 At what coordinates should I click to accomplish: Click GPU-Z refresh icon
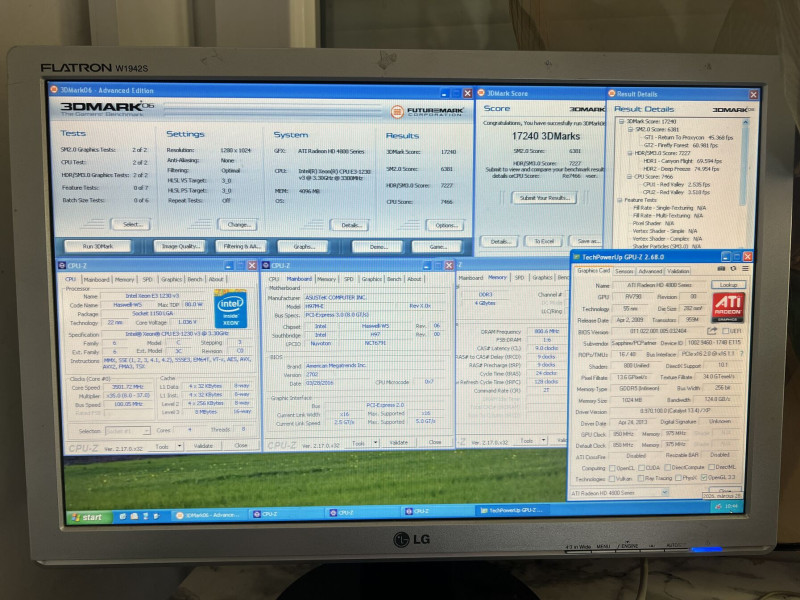pyautogui.click(x=733, y=269)
